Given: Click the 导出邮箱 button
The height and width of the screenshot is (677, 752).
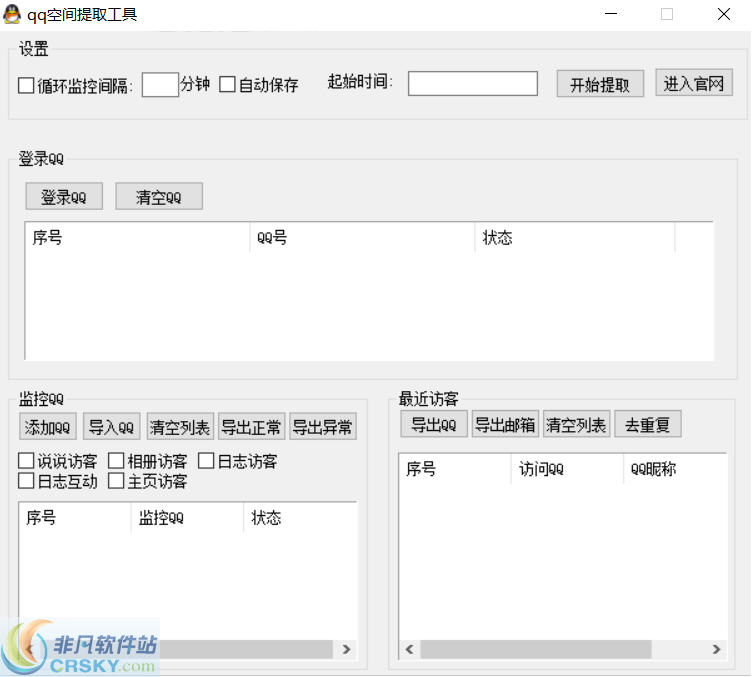Looking at the screenshot, I should coord(505,424).
